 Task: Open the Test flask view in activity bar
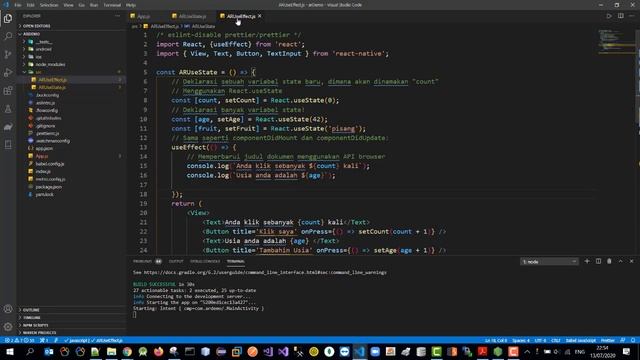pyautogui.click(x=8, y=109)
